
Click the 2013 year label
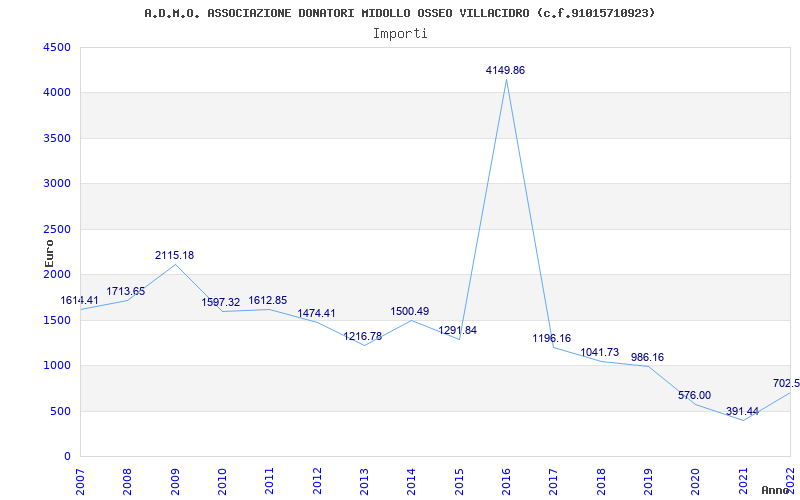pyautogui.click(x=364, y=481)
